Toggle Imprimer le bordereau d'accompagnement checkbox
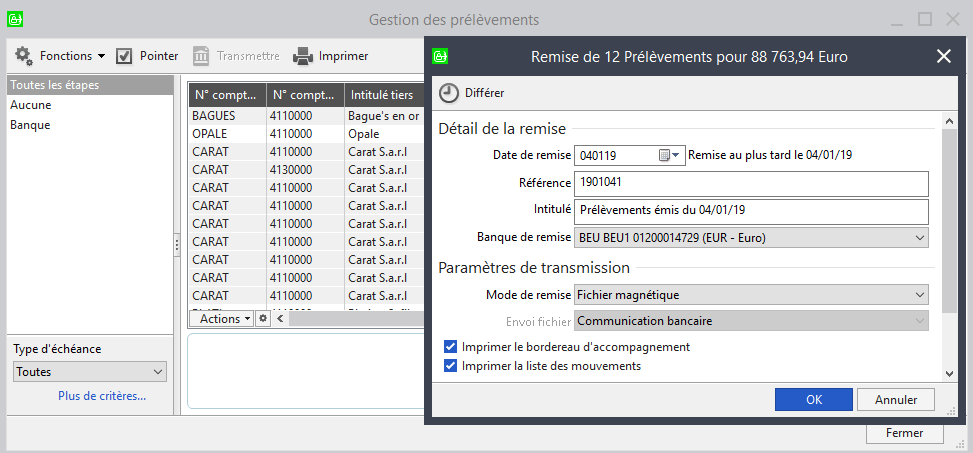973x453 pixels. 451,347
